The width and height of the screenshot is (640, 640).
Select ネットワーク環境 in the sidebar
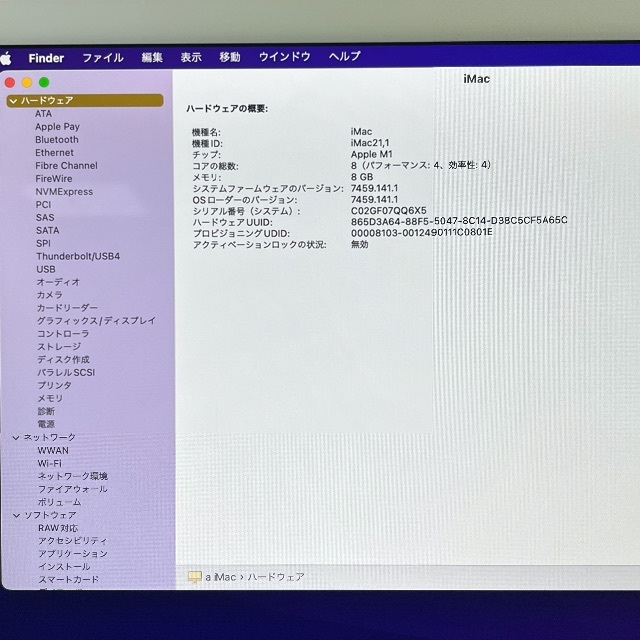tap(73, 476)
